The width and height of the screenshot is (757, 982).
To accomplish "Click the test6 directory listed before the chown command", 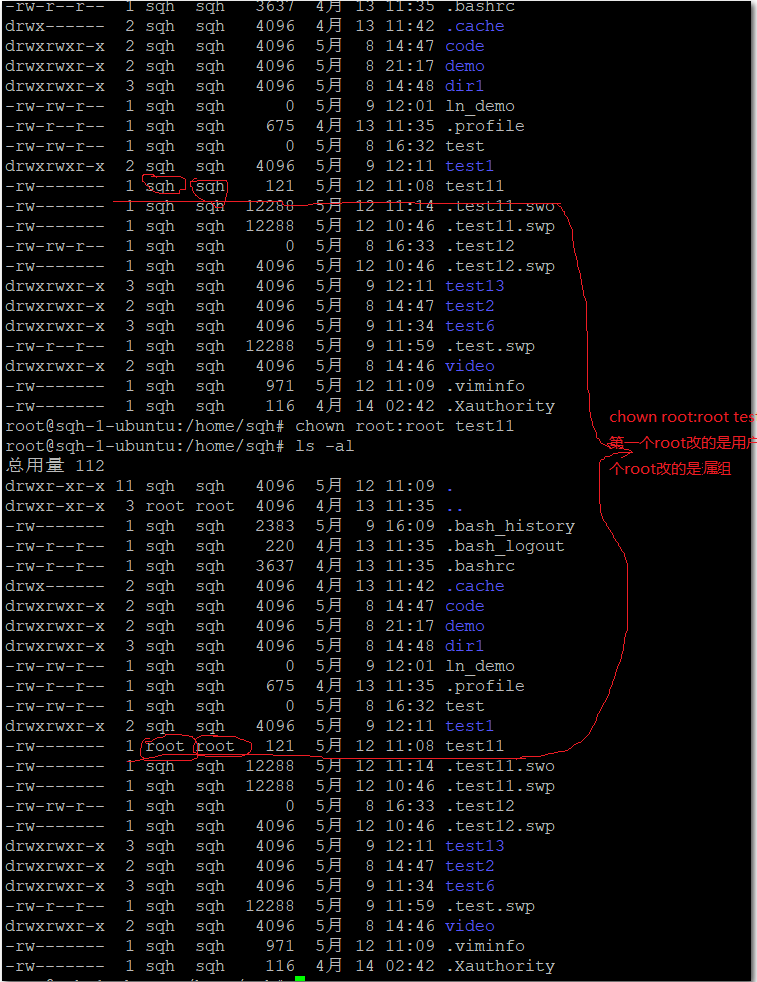I will tap(470, 326).
